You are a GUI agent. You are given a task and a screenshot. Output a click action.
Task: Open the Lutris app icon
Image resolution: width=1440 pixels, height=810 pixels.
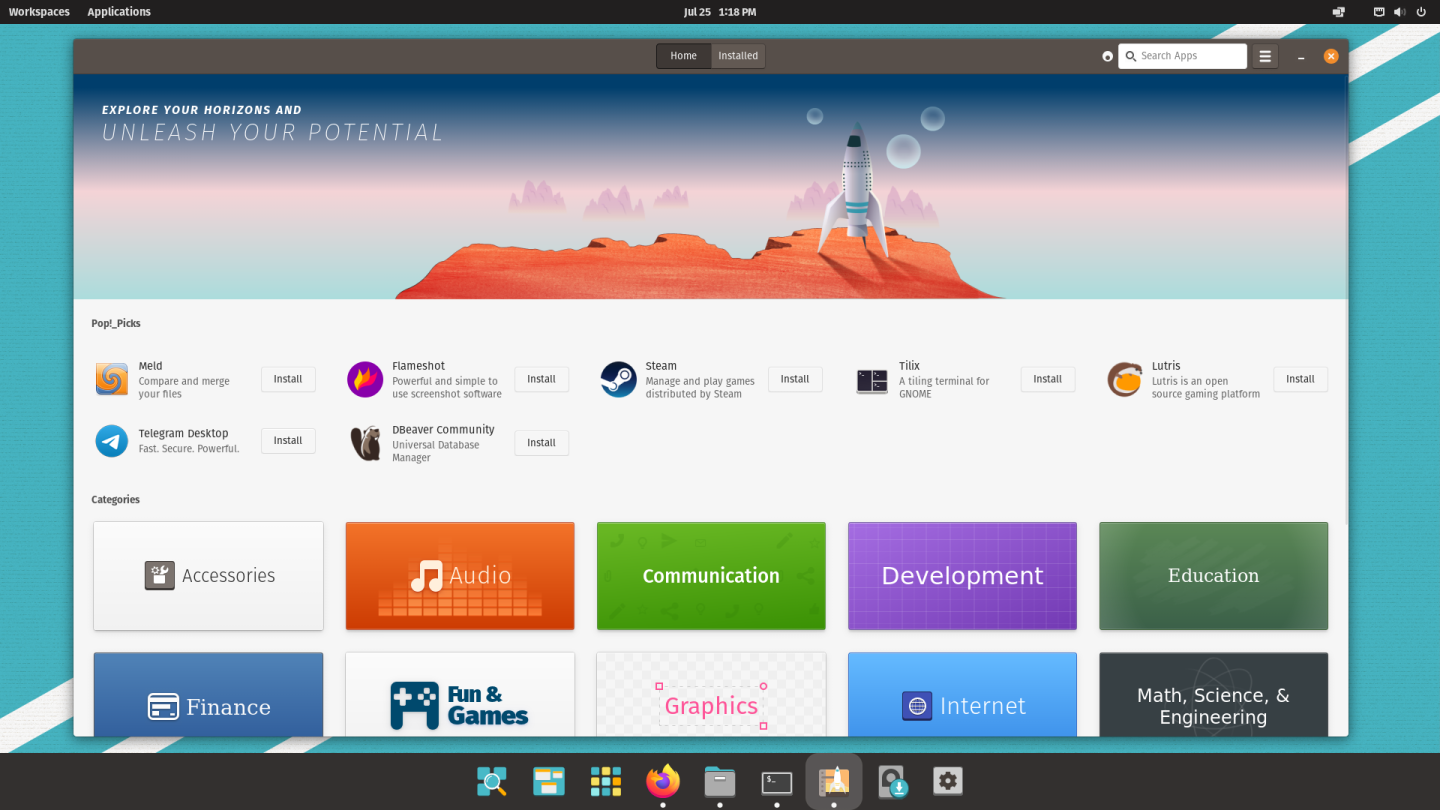coord(1124,380)
